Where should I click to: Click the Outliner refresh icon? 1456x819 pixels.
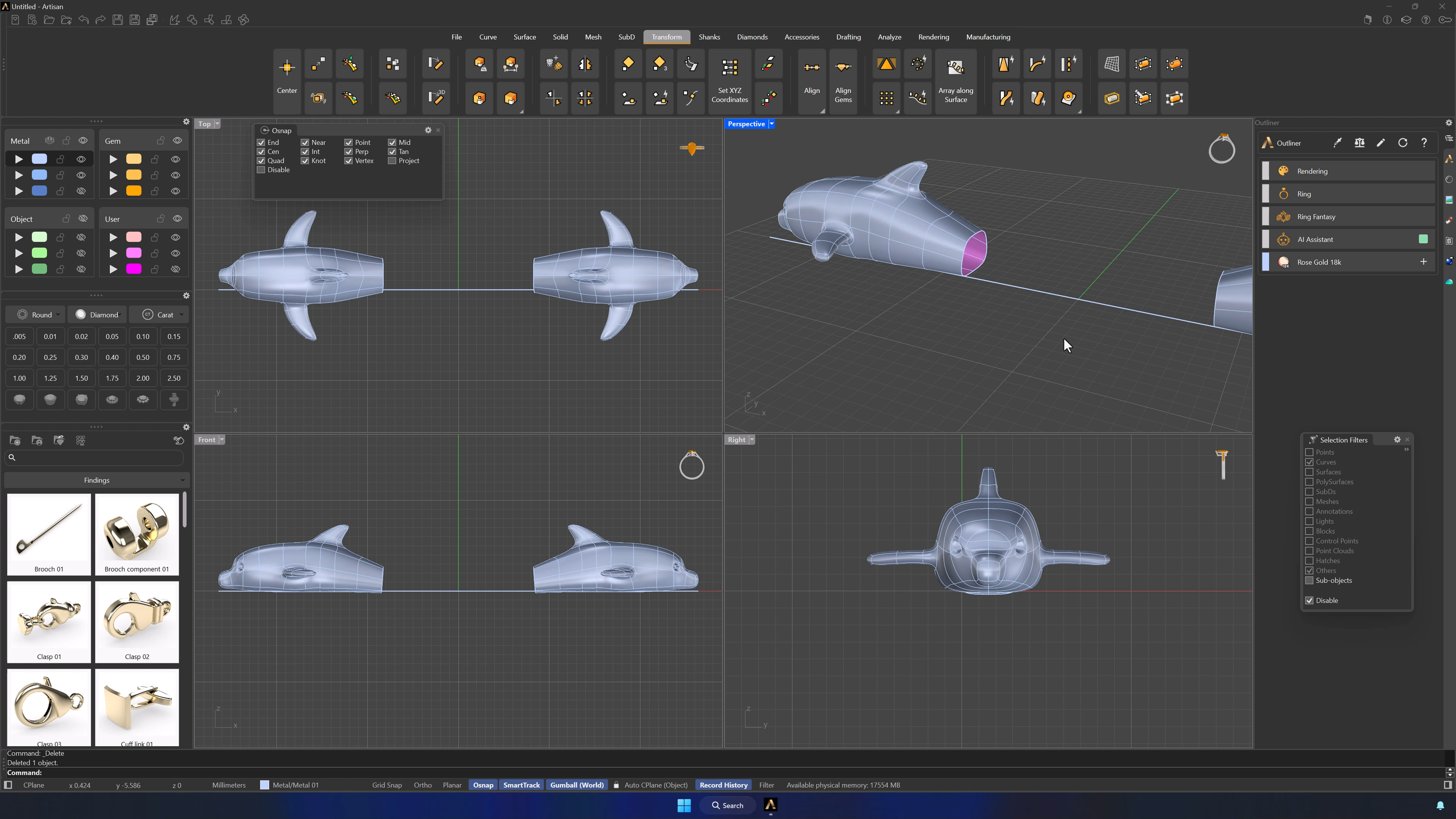[x=1402, y=143]
